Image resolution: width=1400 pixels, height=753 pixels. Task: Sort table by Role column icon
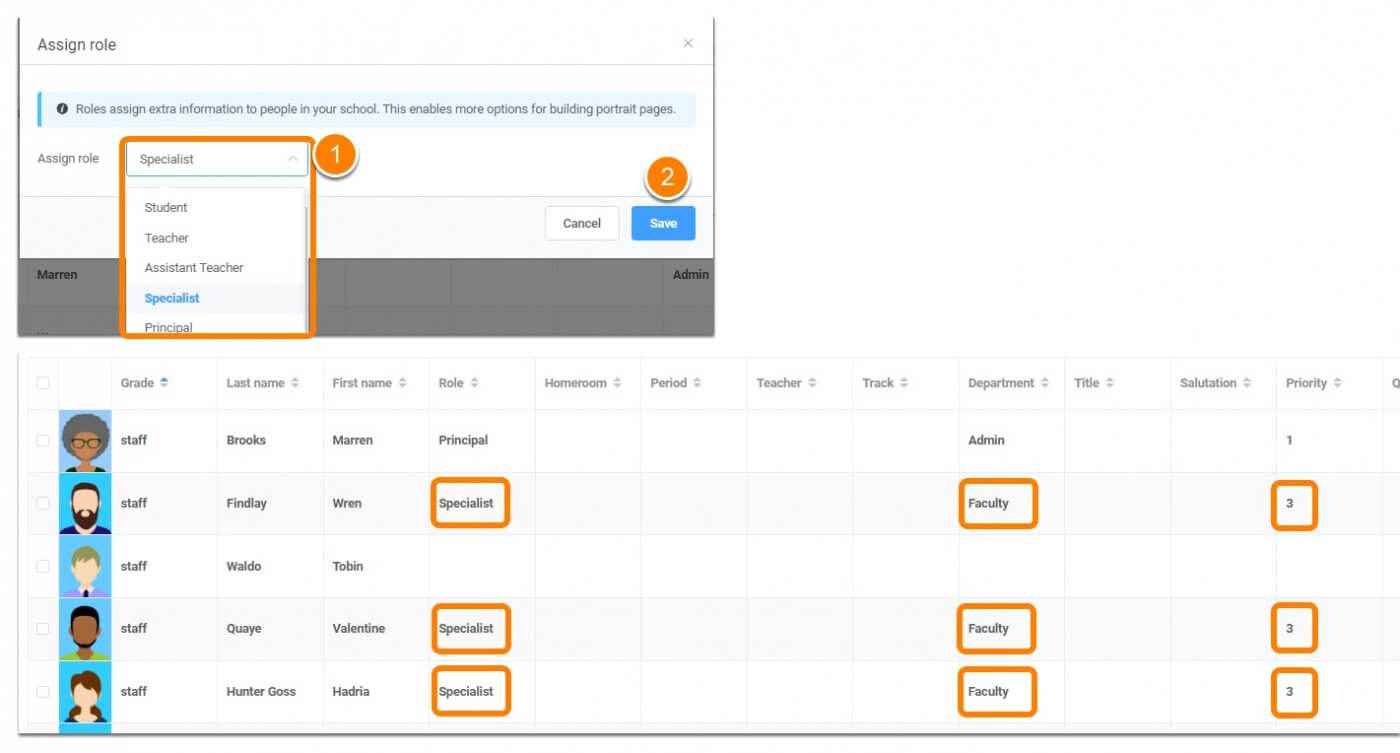[474, 383]
